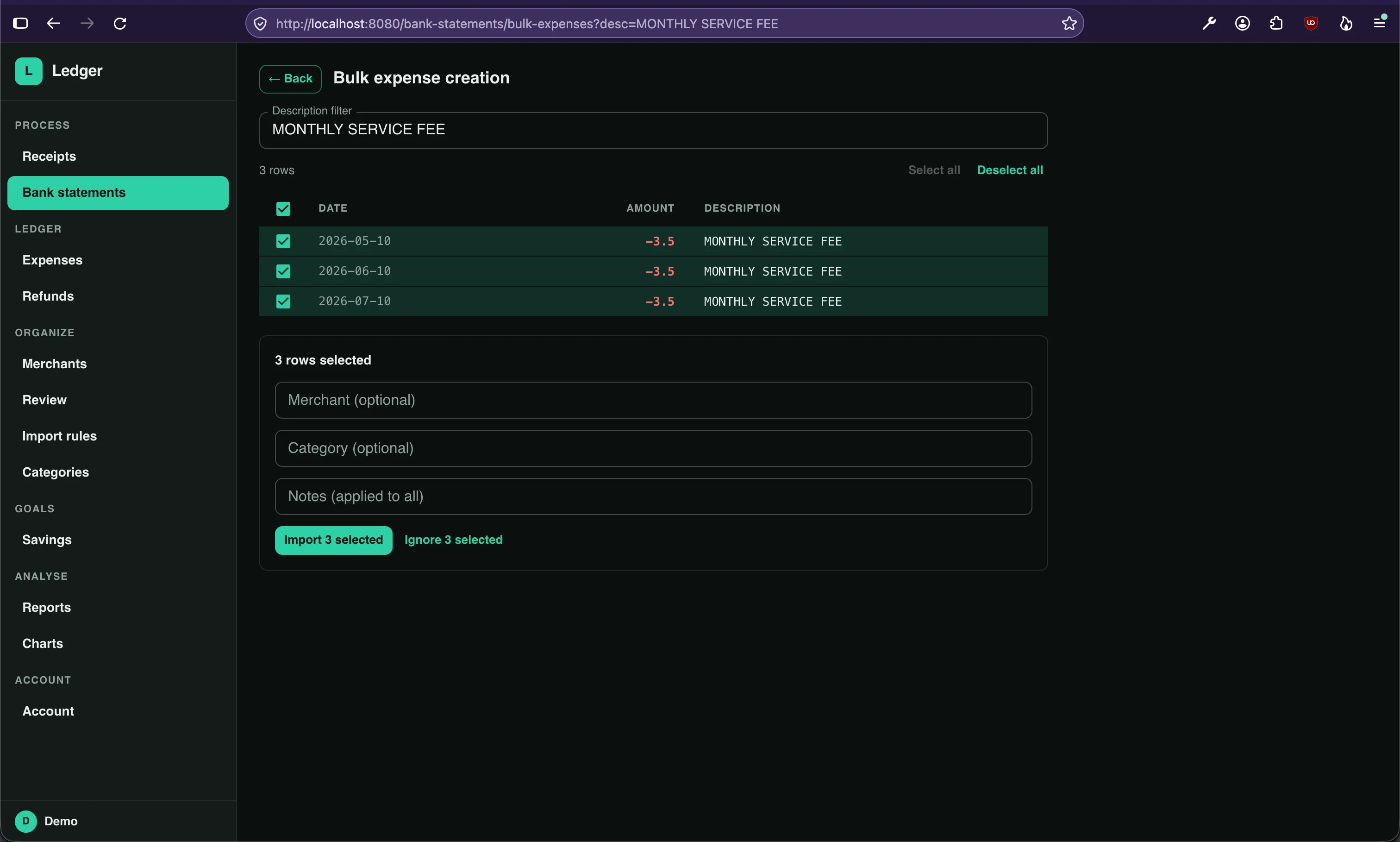
Task: Click the 2026-07-10 date cell
Action: [354, 302]
